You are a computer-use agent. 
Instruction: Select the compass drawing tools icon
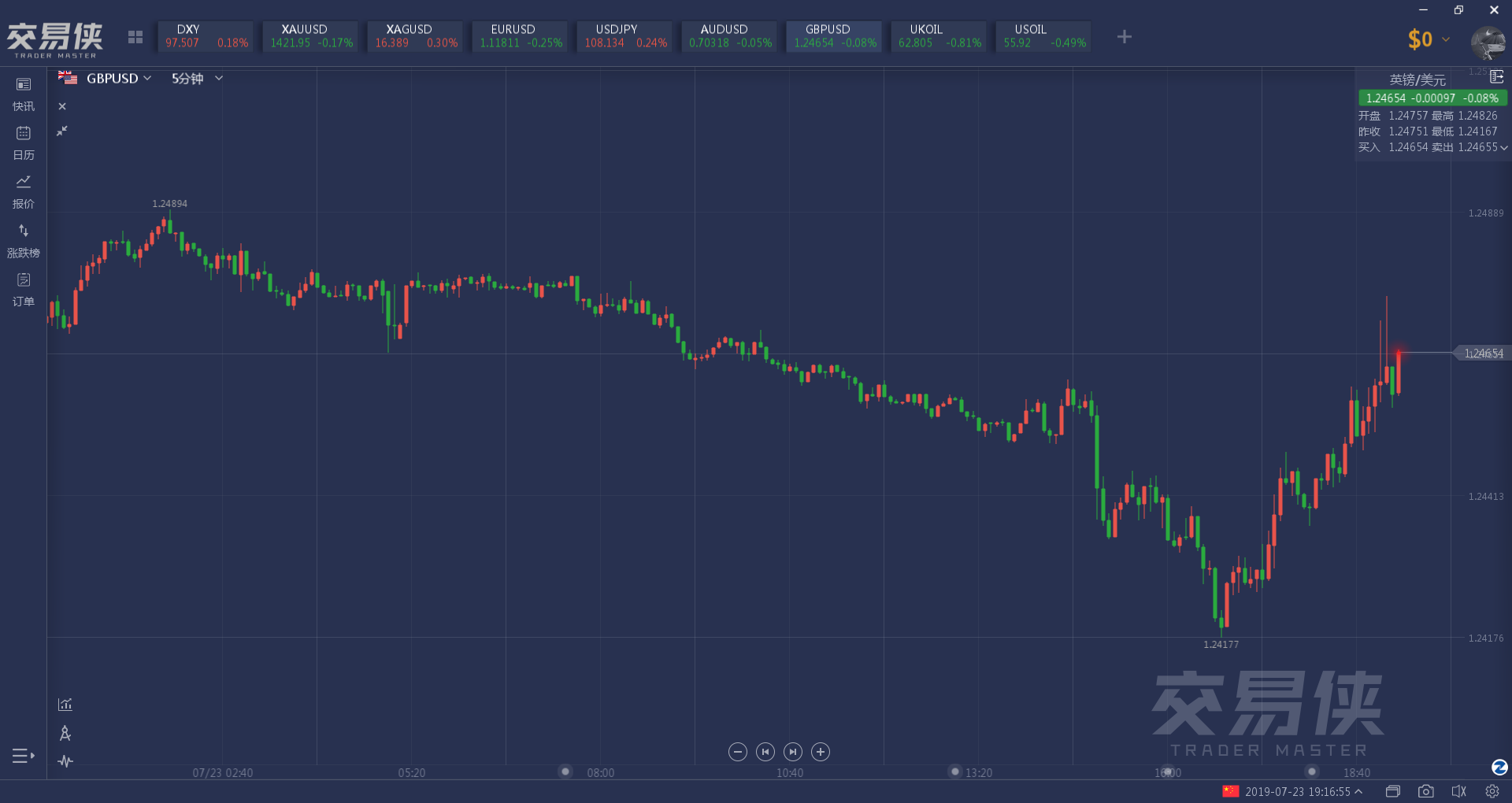(x=65, y=734)
